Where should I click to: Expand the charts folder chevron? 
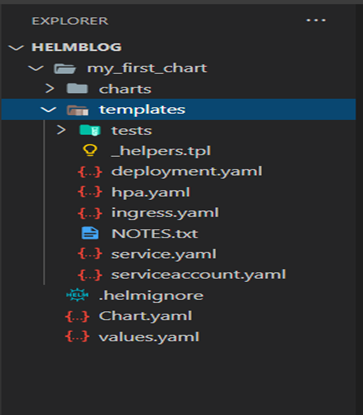50,89
